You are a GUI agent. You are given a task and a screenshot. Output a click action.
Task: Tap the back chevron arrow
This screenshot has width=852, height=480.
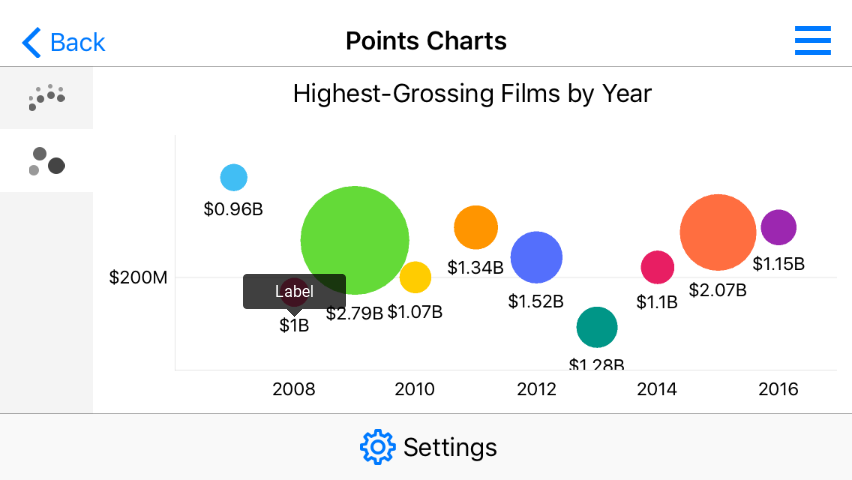tap(32, 42)
